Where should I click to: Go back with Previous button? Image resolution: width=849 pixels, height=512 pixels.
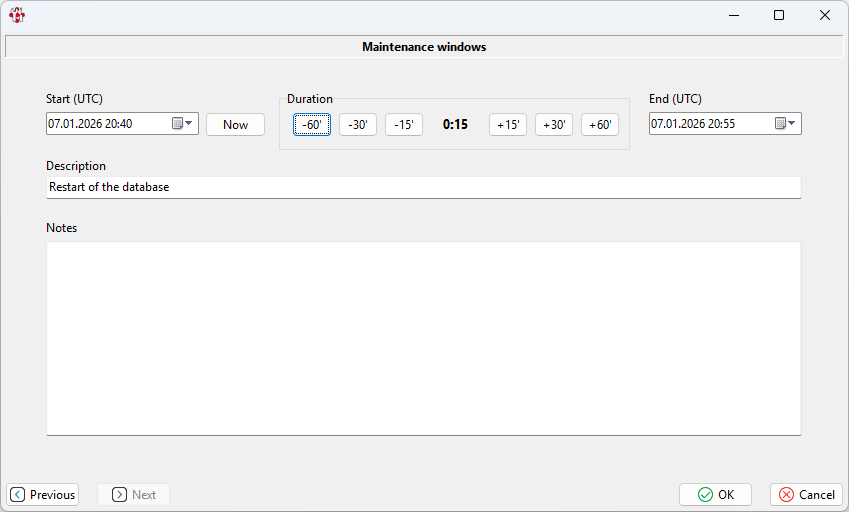[43, 495]
